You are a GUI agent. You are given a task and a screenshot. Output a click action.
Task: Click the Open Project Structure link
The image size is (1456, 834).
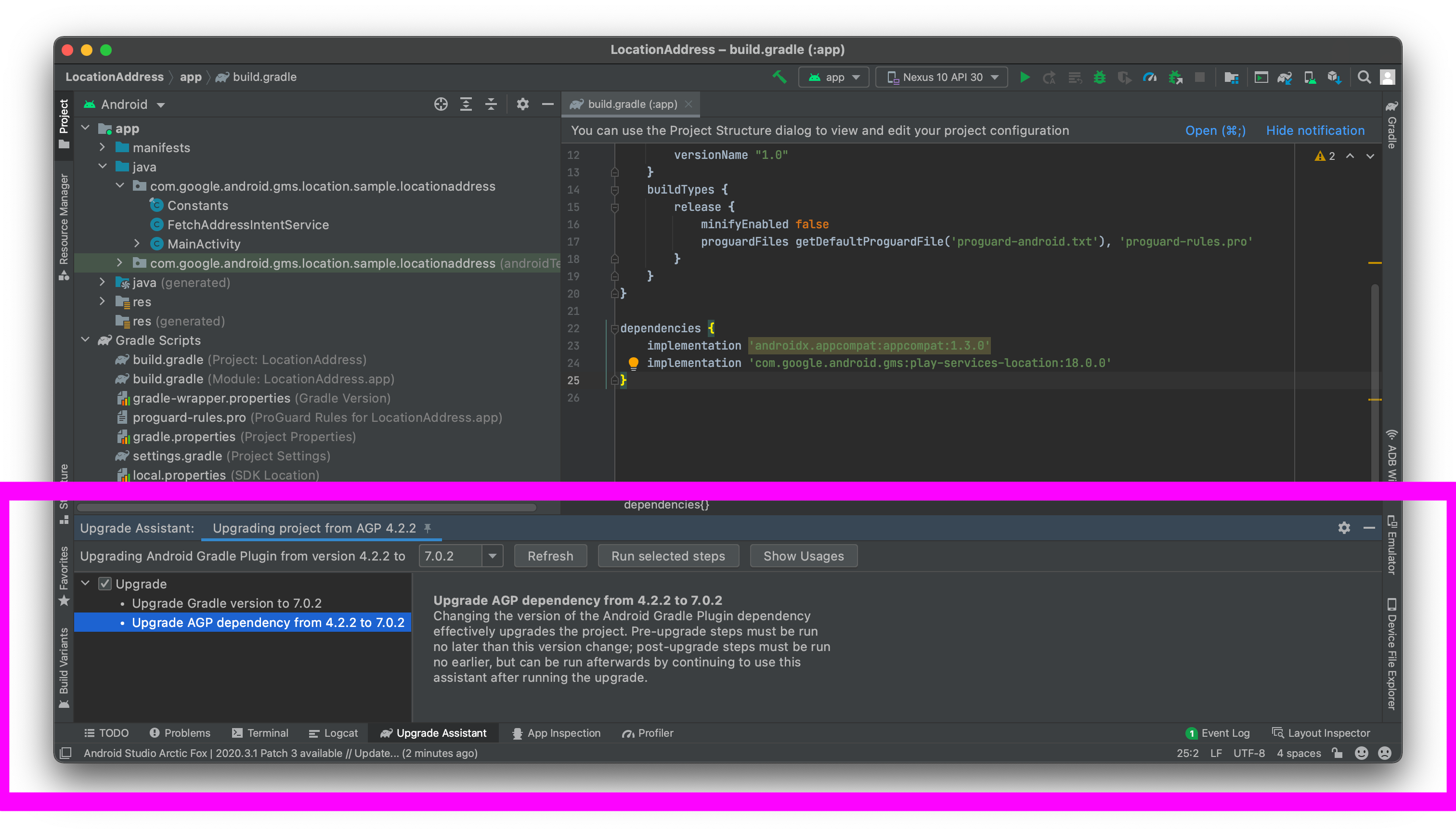click(x=1215, y=130)
